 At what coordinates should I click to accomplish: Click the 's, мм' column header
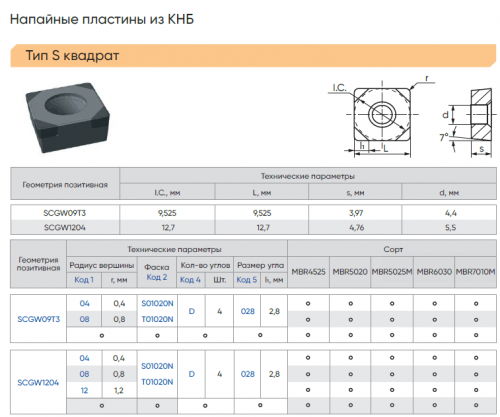355,193
